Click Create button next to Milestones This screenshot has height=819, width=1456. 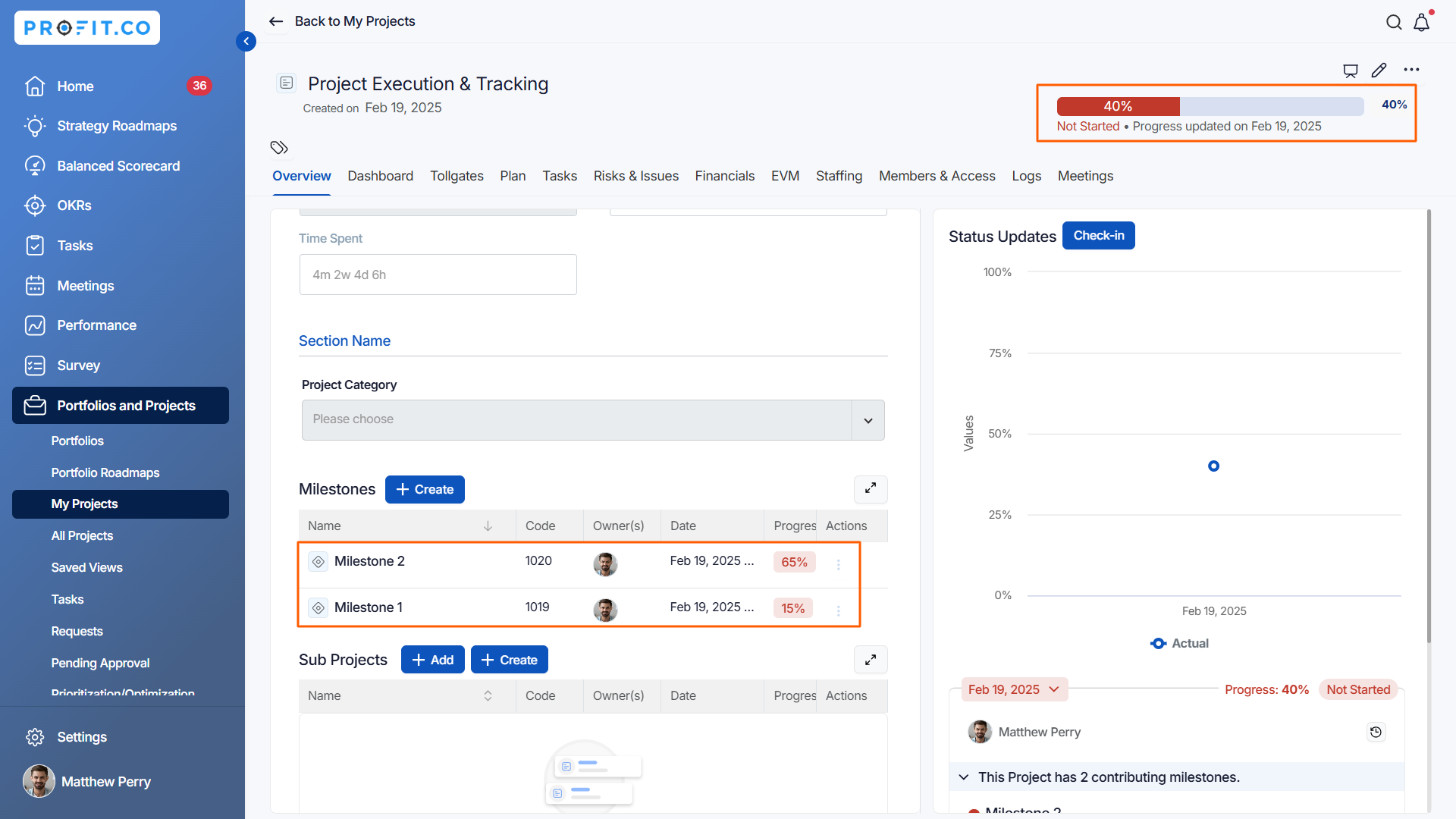pos(425,490)
